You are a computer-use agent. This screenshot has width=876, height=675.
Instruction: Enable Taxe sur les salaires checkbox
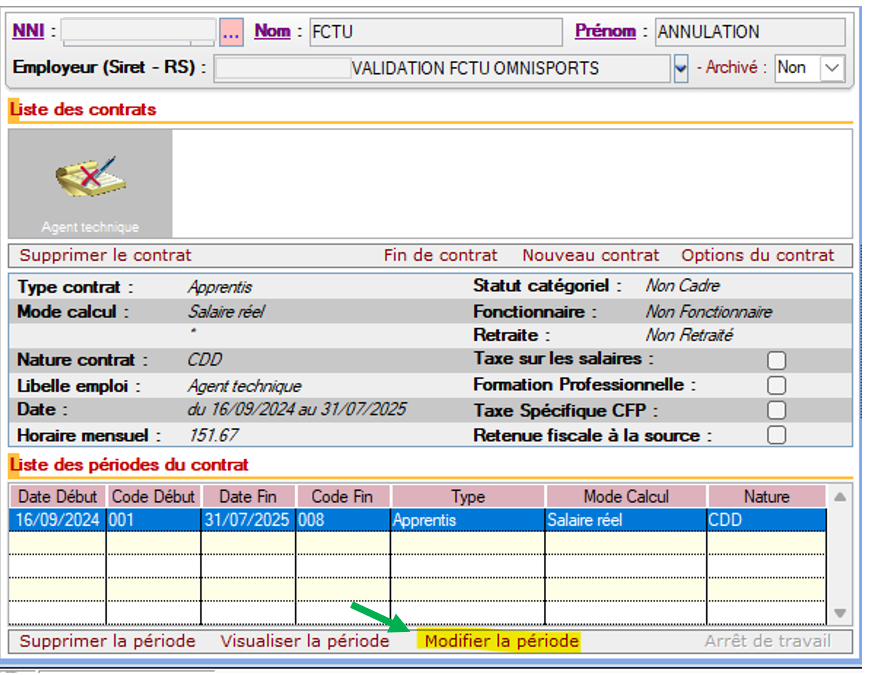tap(776, 360)
